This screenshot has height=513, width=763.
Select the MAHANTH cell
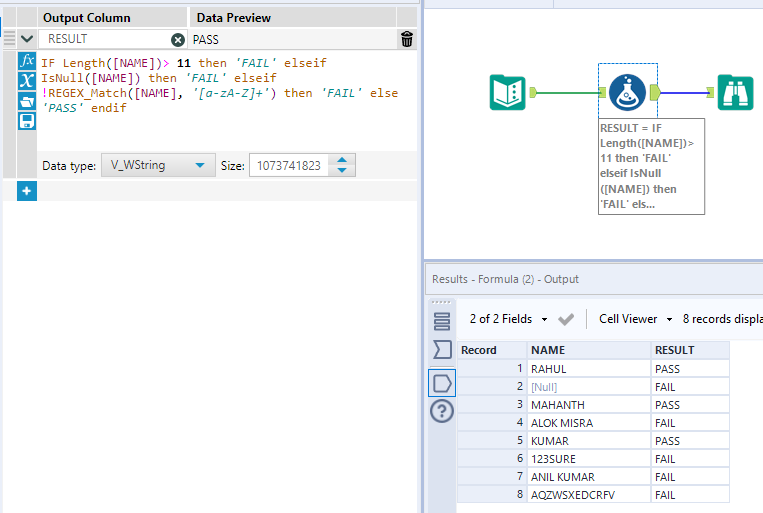pos(589,405)
